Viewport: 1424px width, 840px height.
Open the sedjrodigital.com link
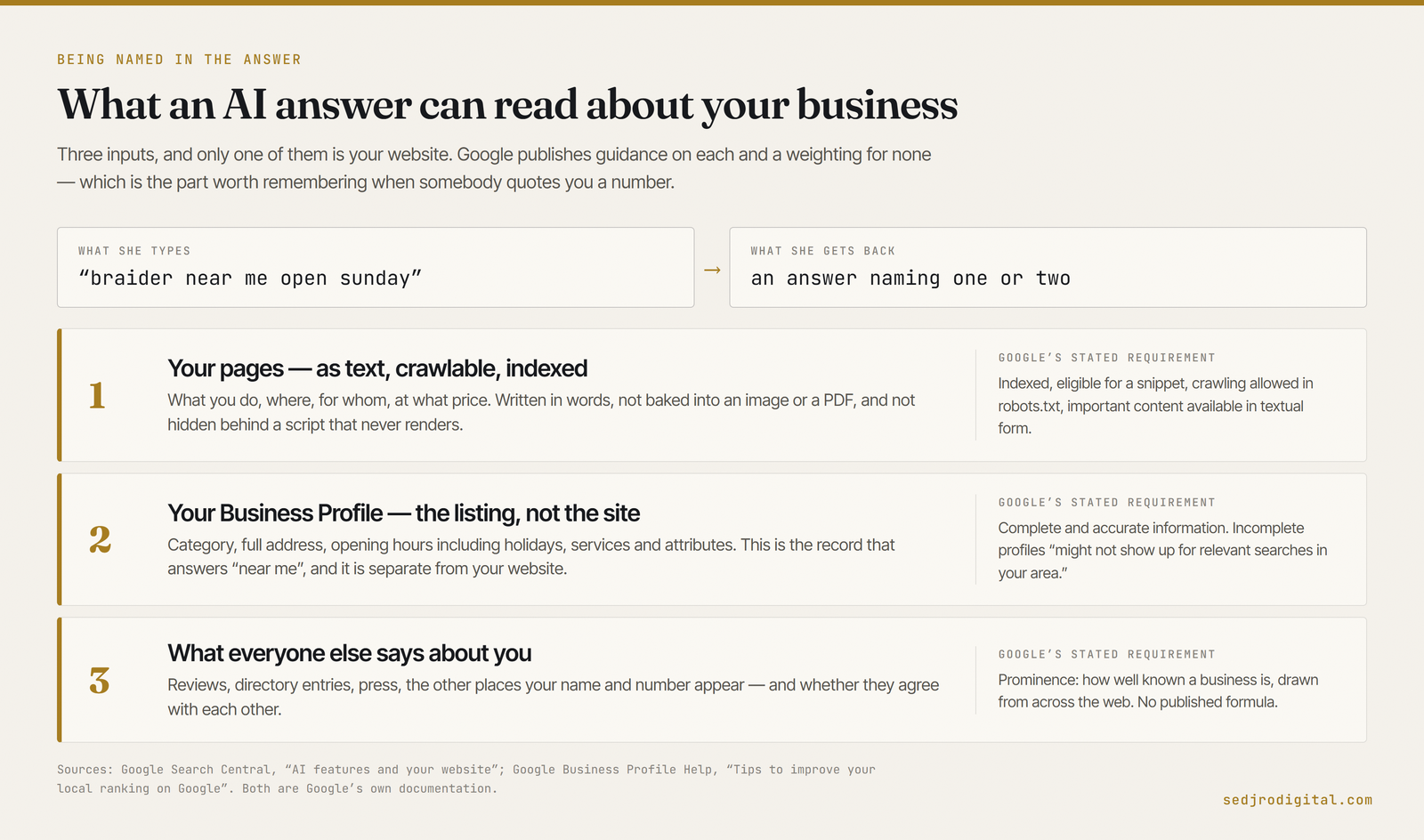1297,800
